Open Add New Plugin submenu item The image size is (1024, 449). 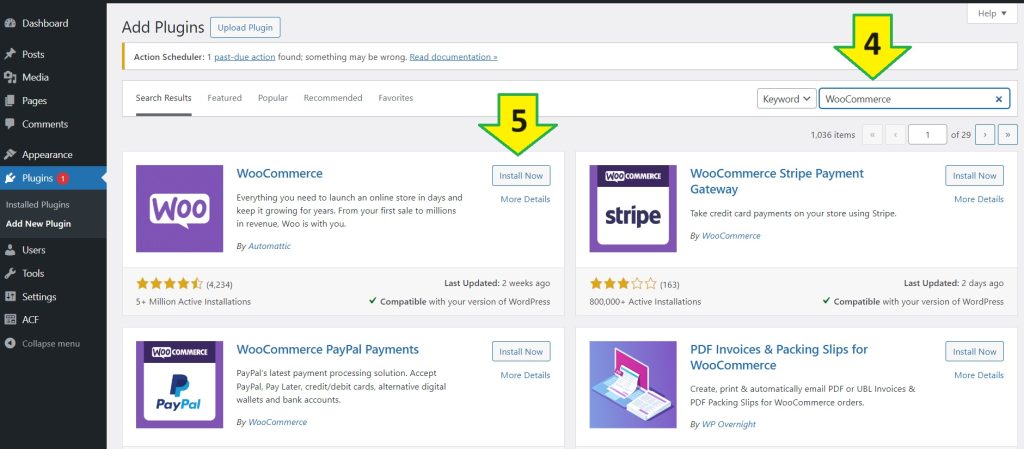click(x=39, y=224)
